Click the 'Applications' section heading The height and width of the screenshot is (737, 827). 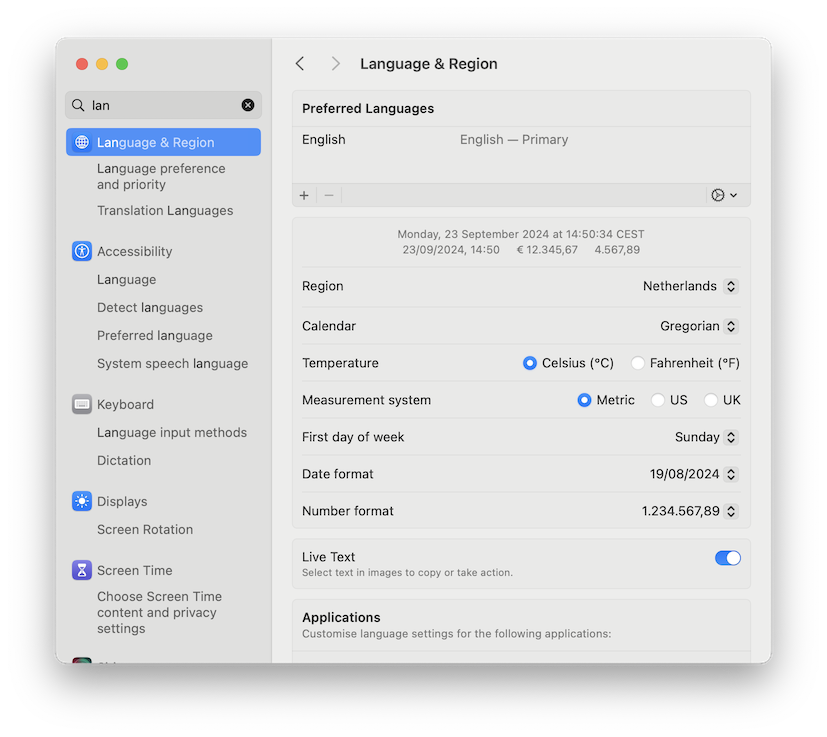341,617
